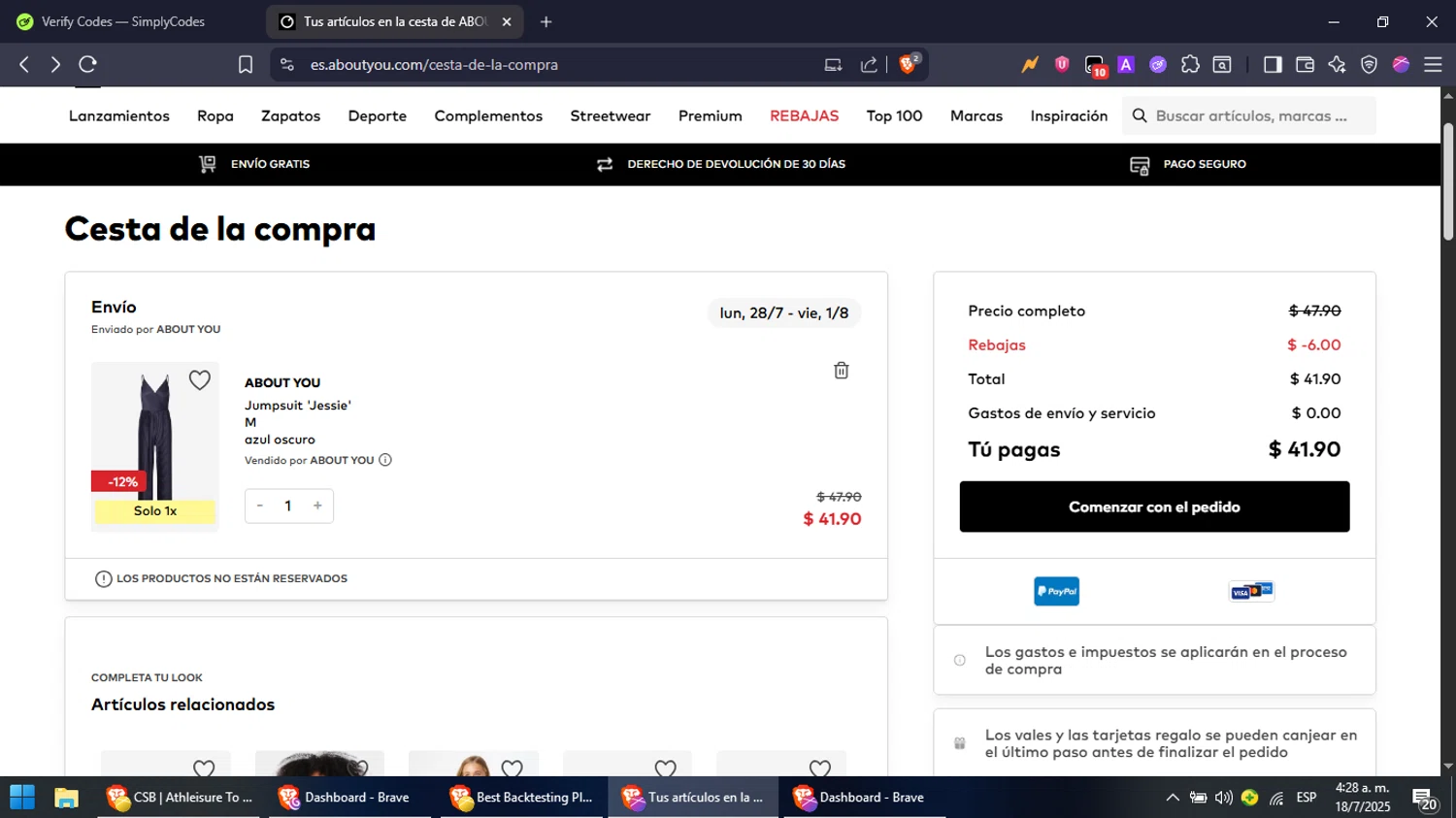Viewport: 1456px width, 818px height.
Task: Delete Jumpsuit 'Jessie' with trash icon
Action: [x=842, y=371]
